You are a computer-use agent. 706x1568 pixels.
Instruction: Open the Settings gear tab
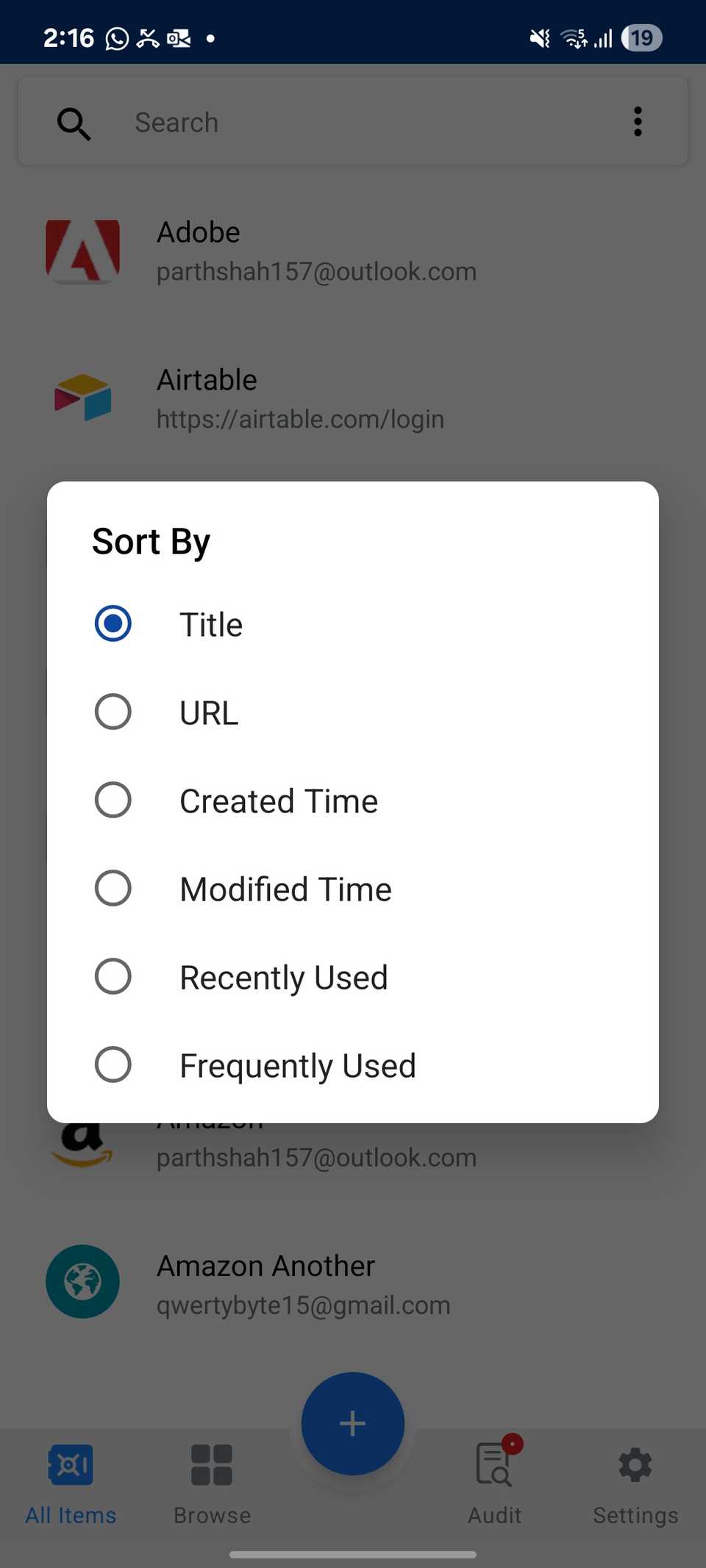[635, 1480]
